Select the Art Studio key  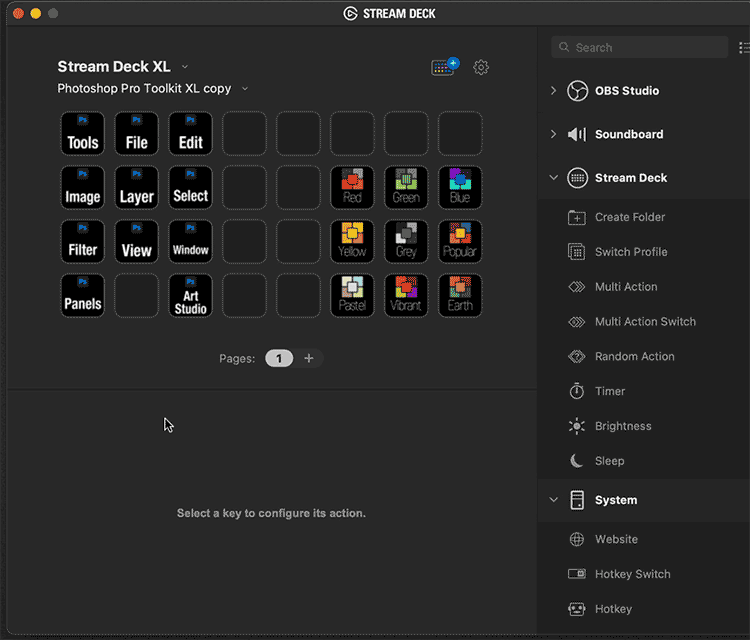(191, 296)
